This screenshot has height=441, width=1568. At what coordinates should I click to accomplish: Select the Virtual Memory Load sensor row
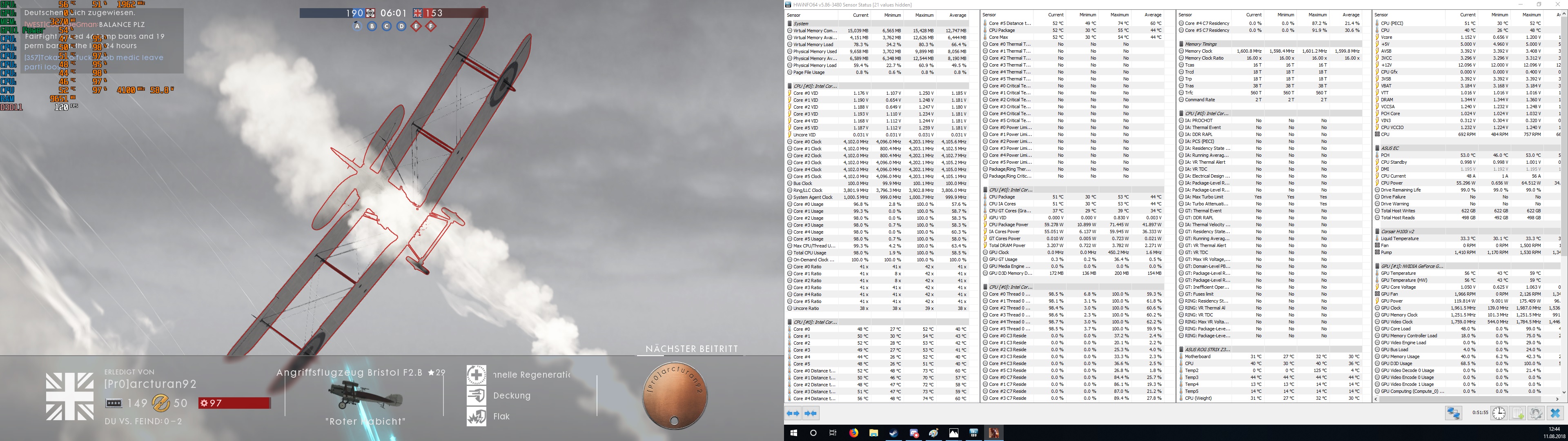pos(813,45)
